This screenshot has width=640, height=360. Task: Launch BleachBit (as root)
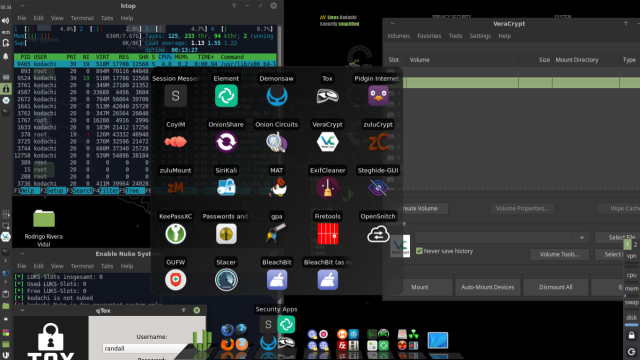(327, 280)
